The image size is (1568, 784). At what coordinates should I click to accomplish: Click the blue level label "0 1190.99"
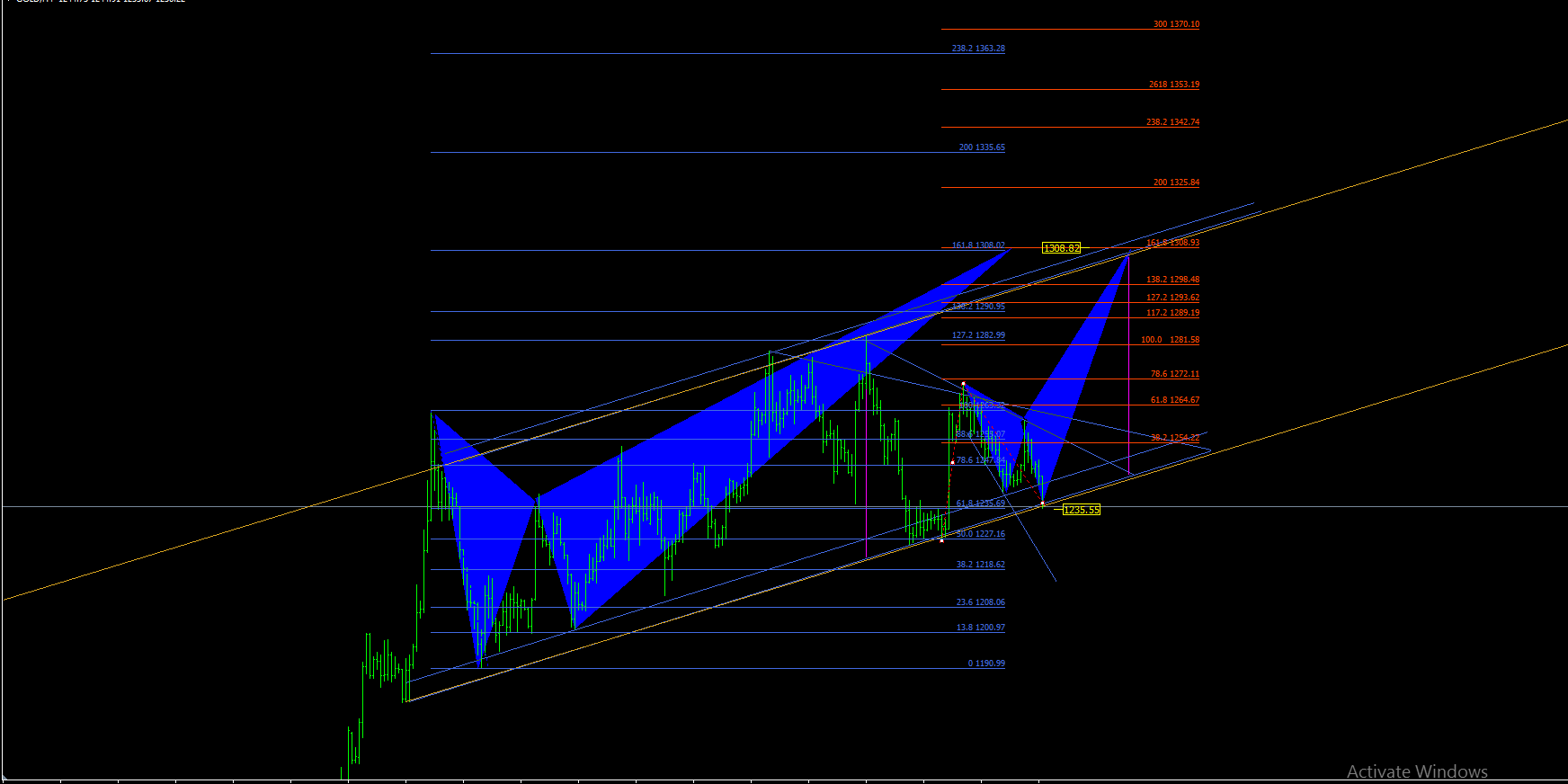coord(986,664)
